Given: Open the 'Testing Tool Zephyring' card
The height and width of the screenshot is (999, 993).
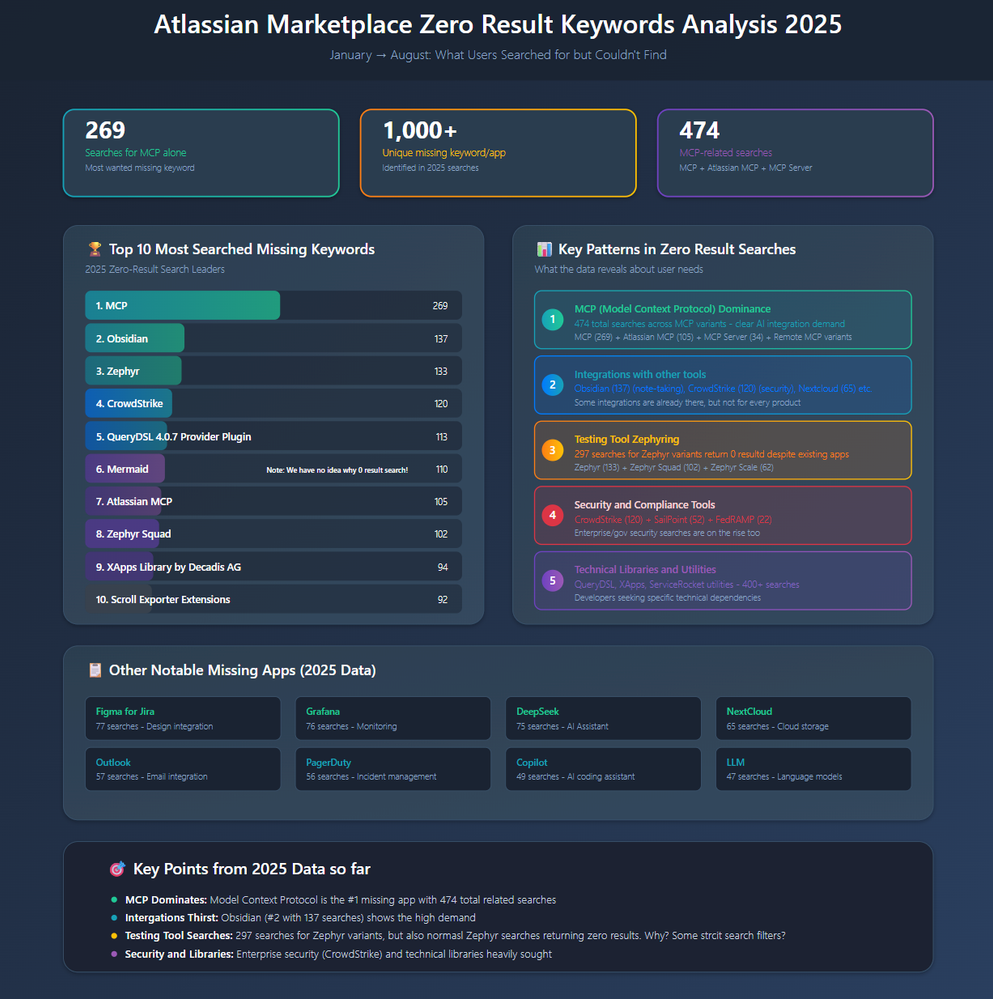Looking at the screenshot, I should point(723,450).
